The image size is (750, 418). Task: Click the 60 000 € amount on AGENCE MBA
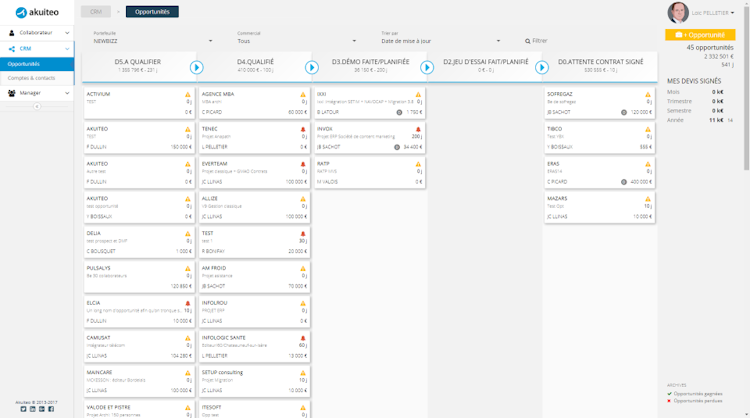297,112
